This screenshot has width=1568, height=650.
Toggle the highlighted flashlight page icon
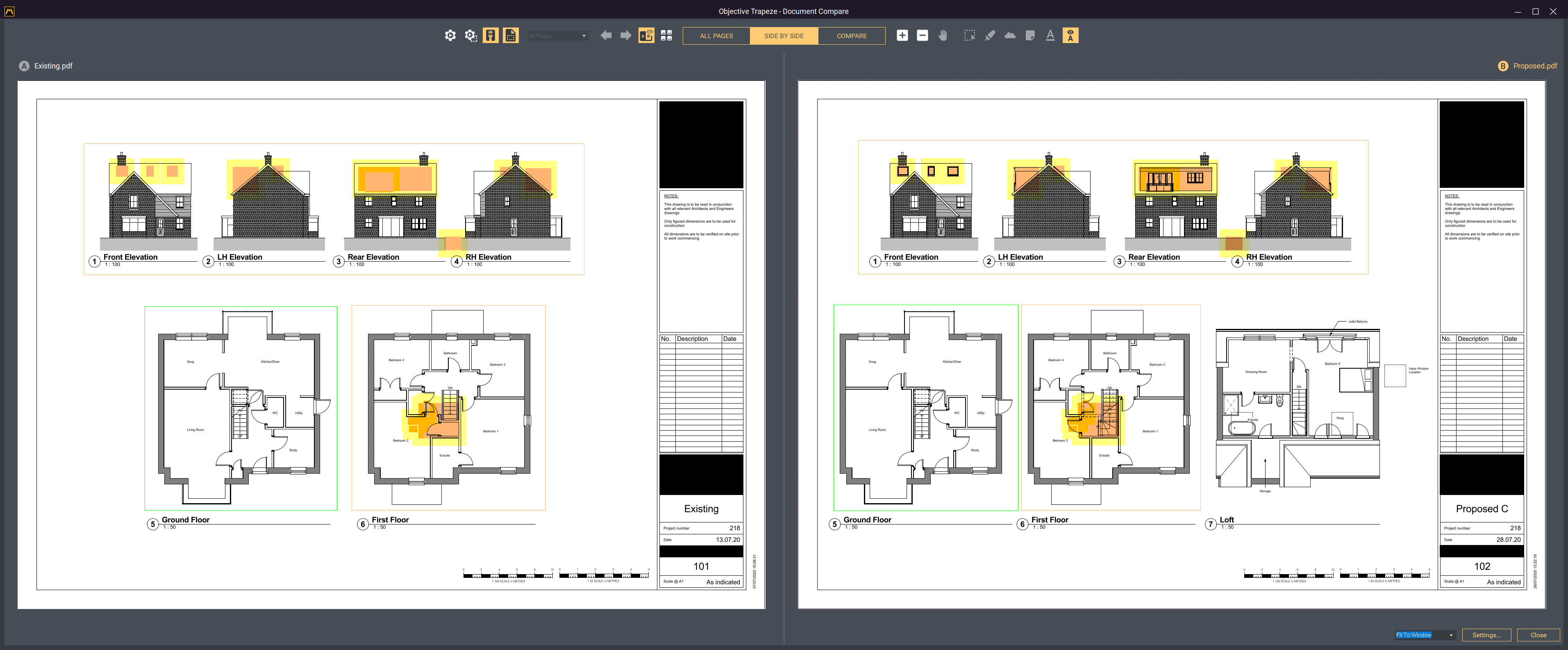491,35
